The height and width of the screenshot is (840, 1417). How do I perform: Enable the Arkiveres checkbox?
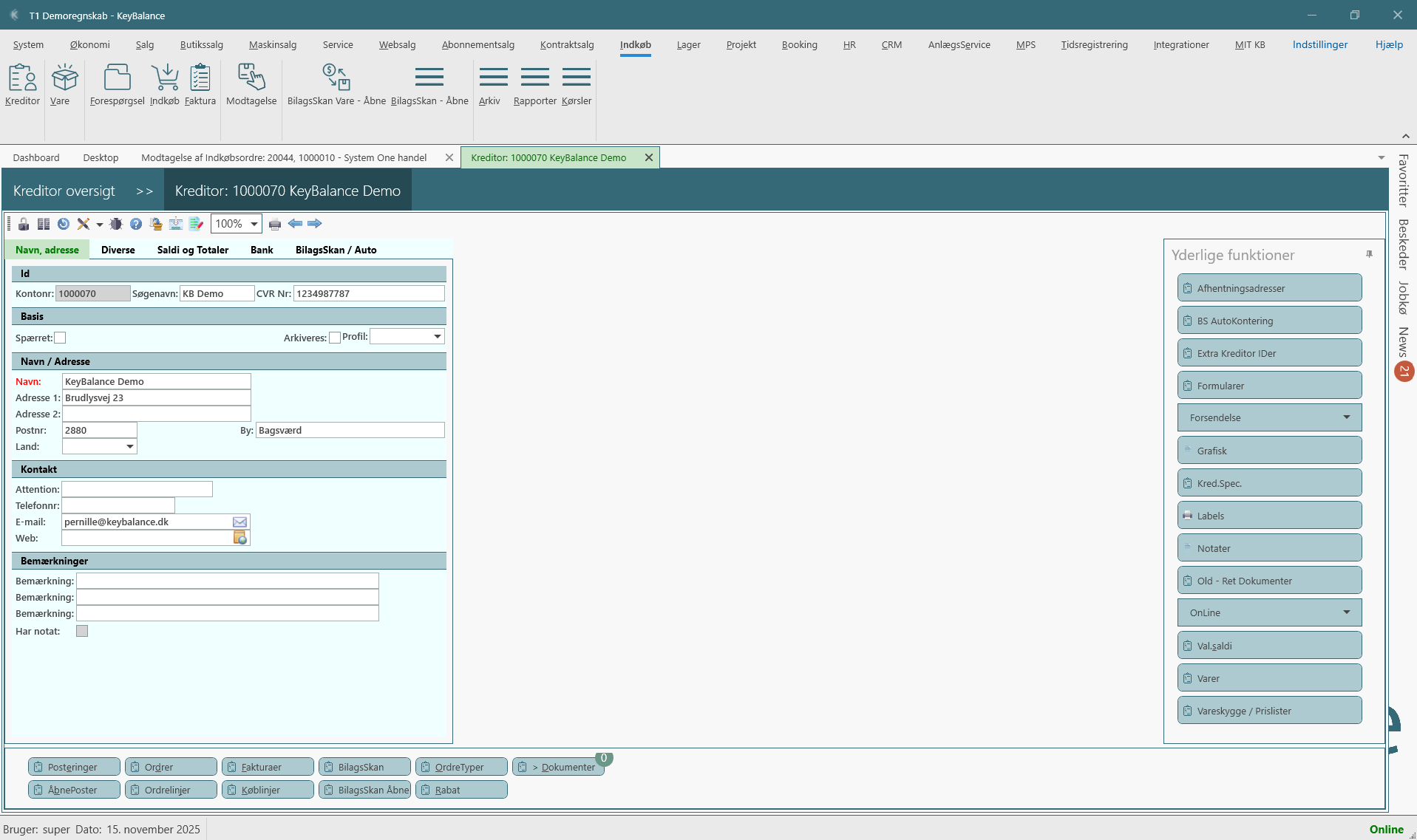coord(335,338)
